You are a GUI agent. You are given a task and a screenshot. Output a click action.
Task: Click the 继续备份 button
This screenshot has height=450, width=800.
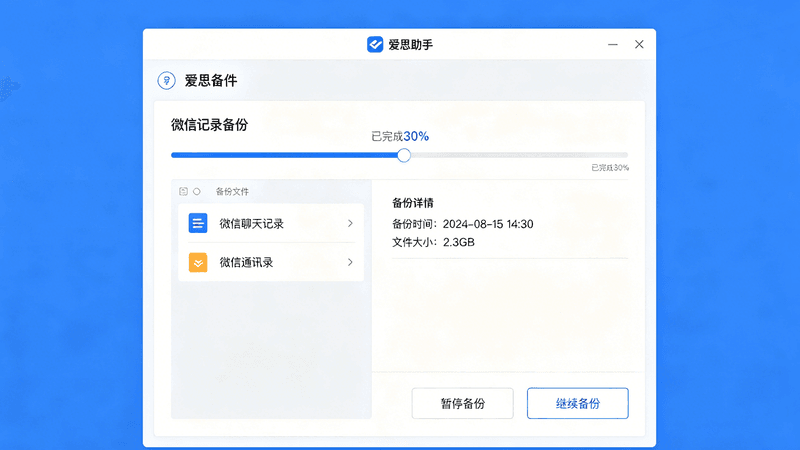pos(578,403)
